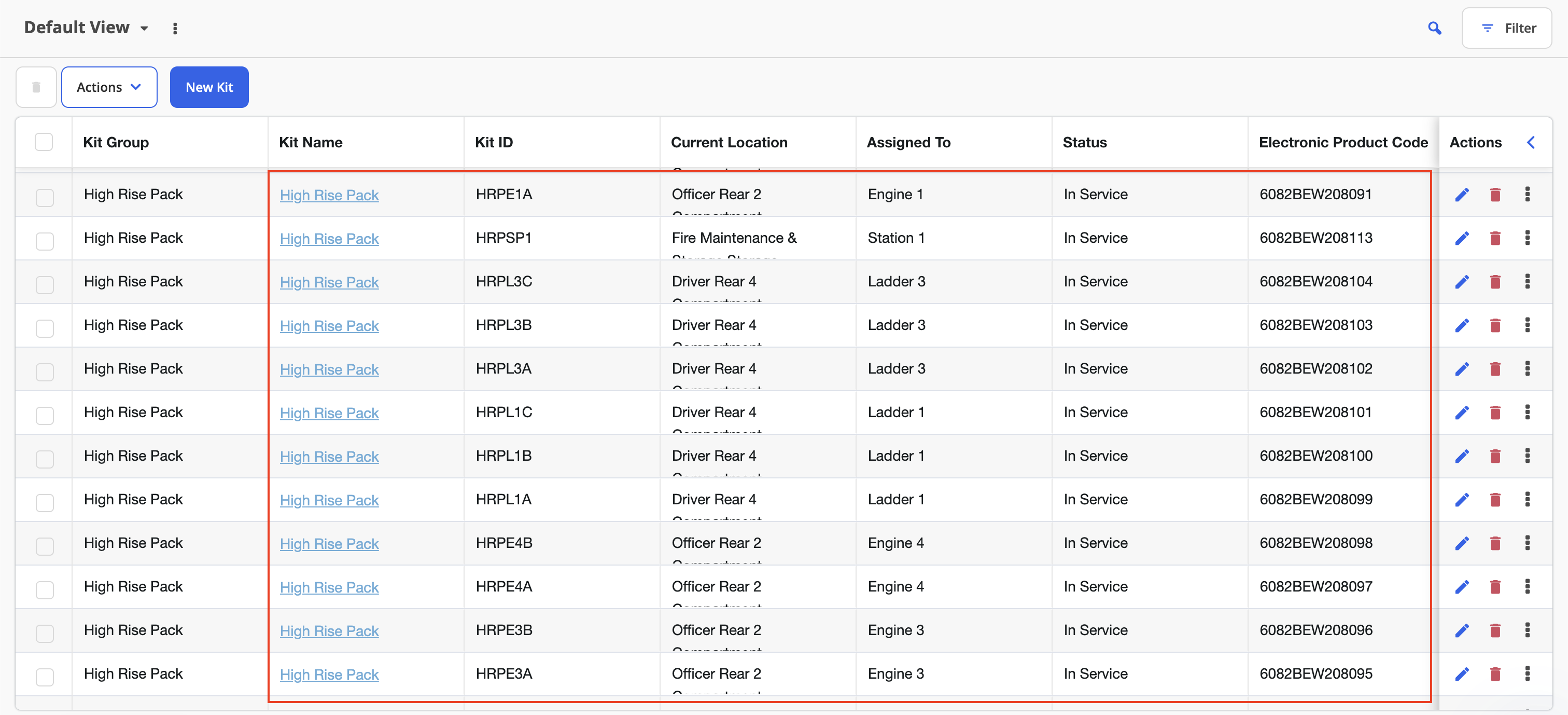Open view options three-dot menu beside Default View

click(175, 28)
